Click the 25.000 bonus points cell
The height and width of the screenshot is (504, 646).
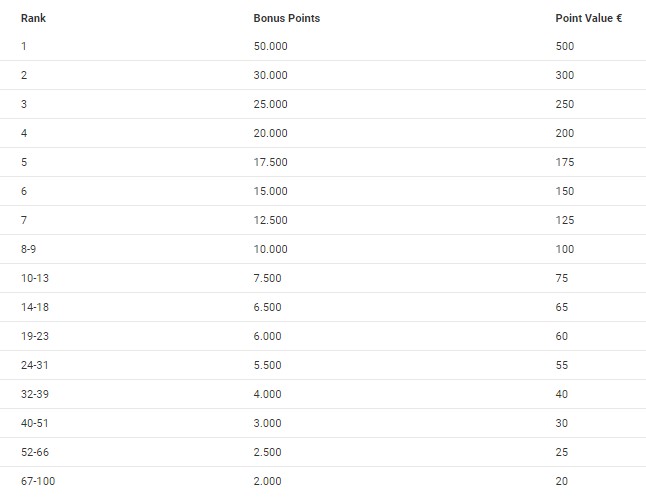click(270, 104)
